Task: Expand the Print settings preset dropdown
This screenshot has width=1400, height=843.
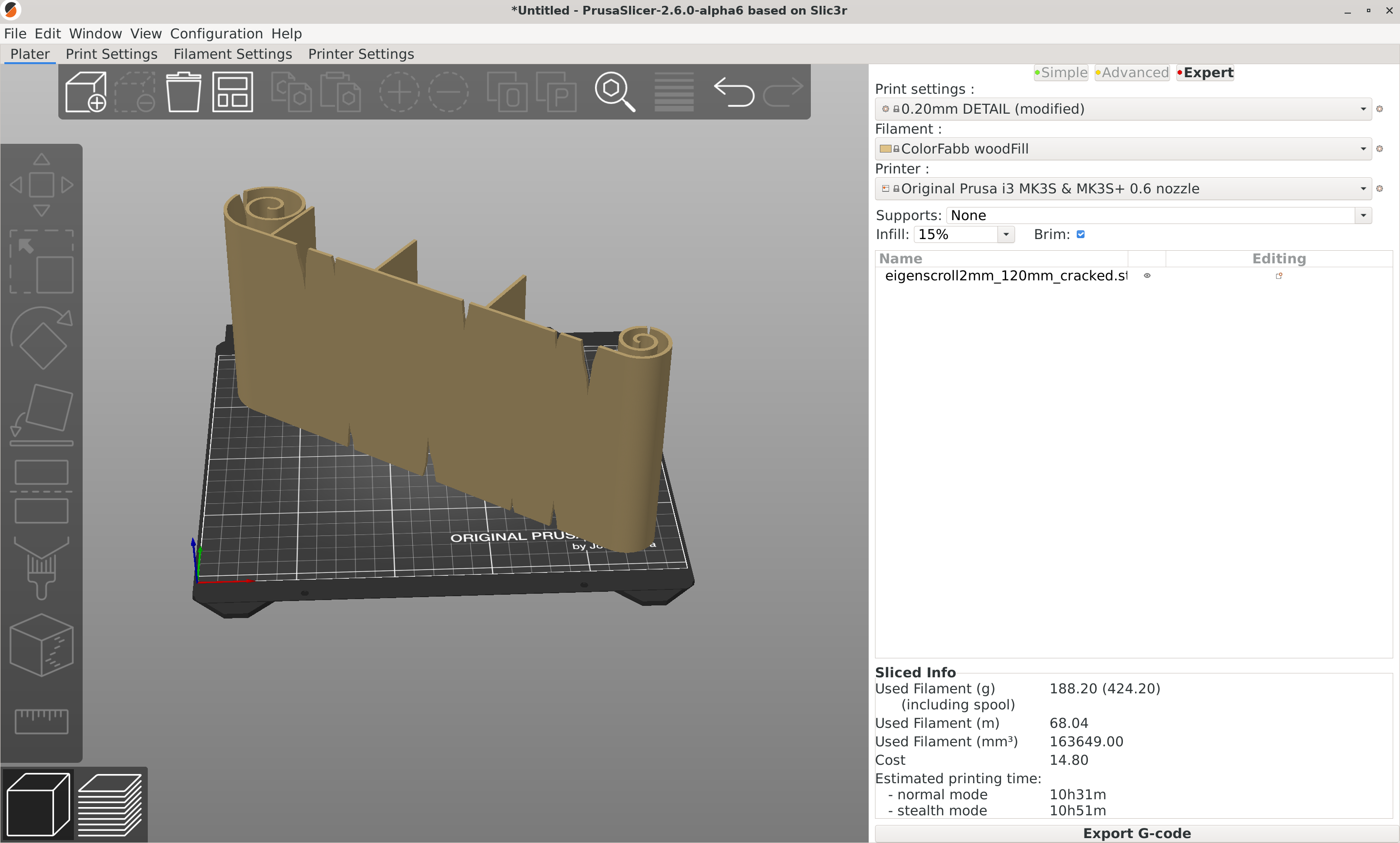Action: click(x=1363, y=109)
